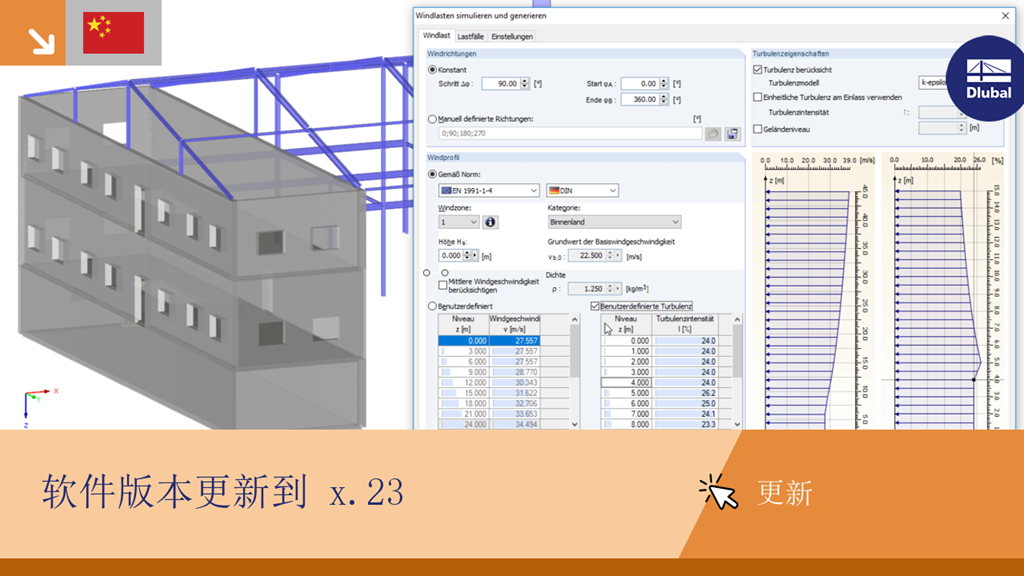Click the Ende φB spinner arrows
Image resolution: width=1024 pixels, height=576 pixels.
click(664, 99)
